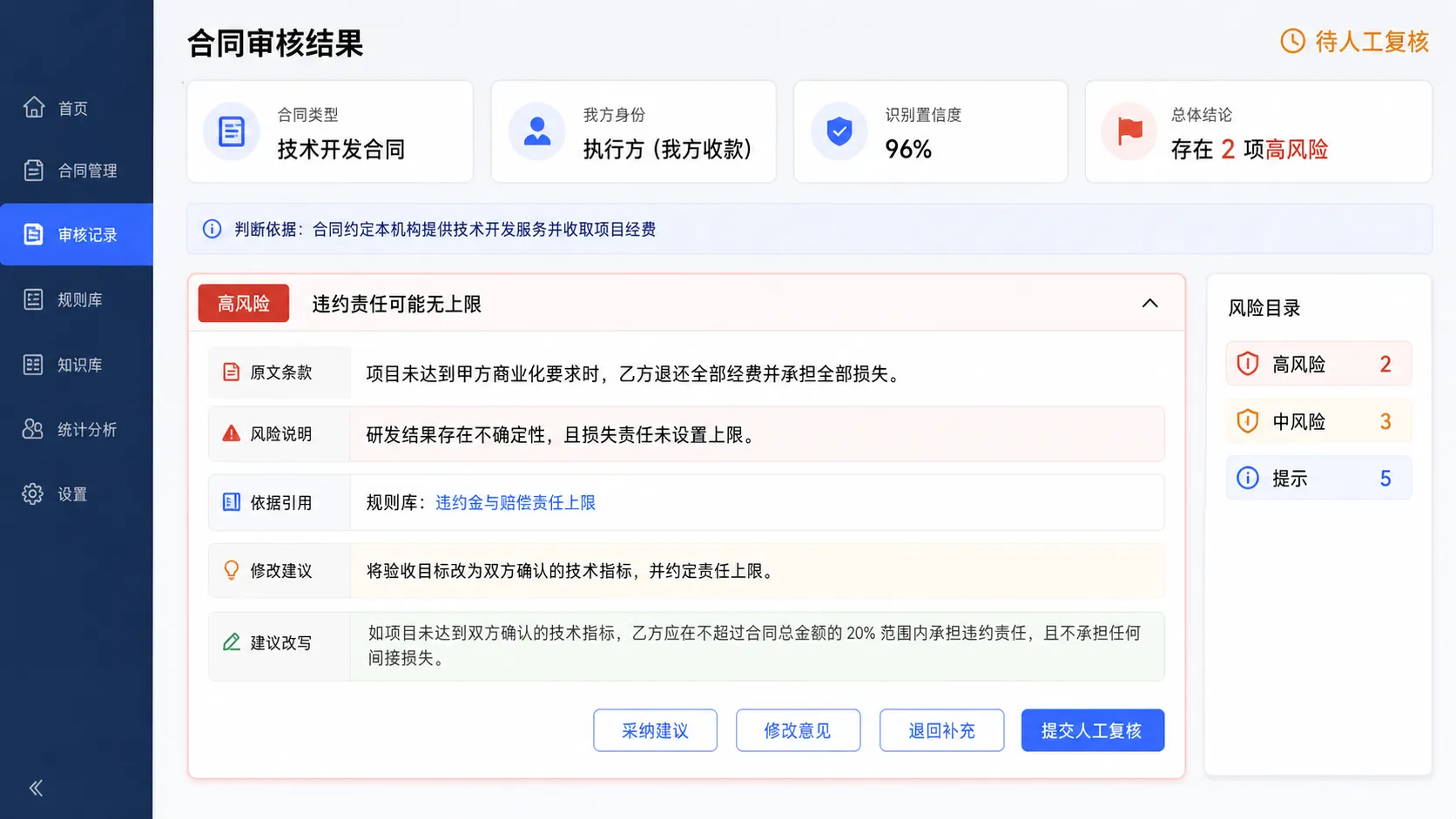1456x819 pixels.
Task: Click the 审核记录 document icon
Action: 33,234
